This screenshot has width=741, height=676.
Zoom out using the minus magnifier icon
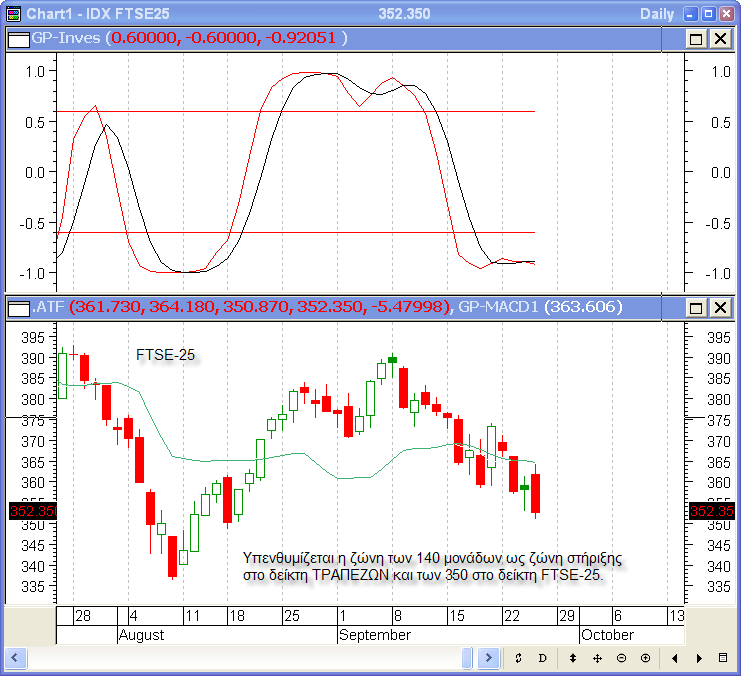621,658
